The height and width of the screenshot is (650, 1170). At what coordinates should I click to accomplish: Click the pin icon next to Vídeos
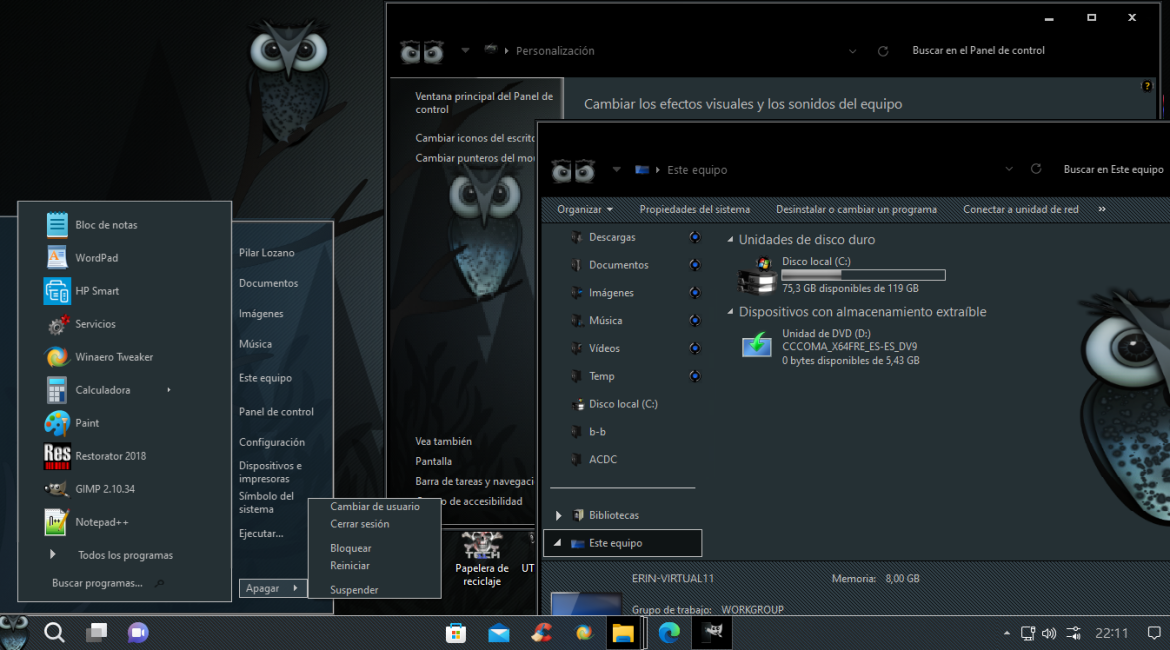[695, 349]
